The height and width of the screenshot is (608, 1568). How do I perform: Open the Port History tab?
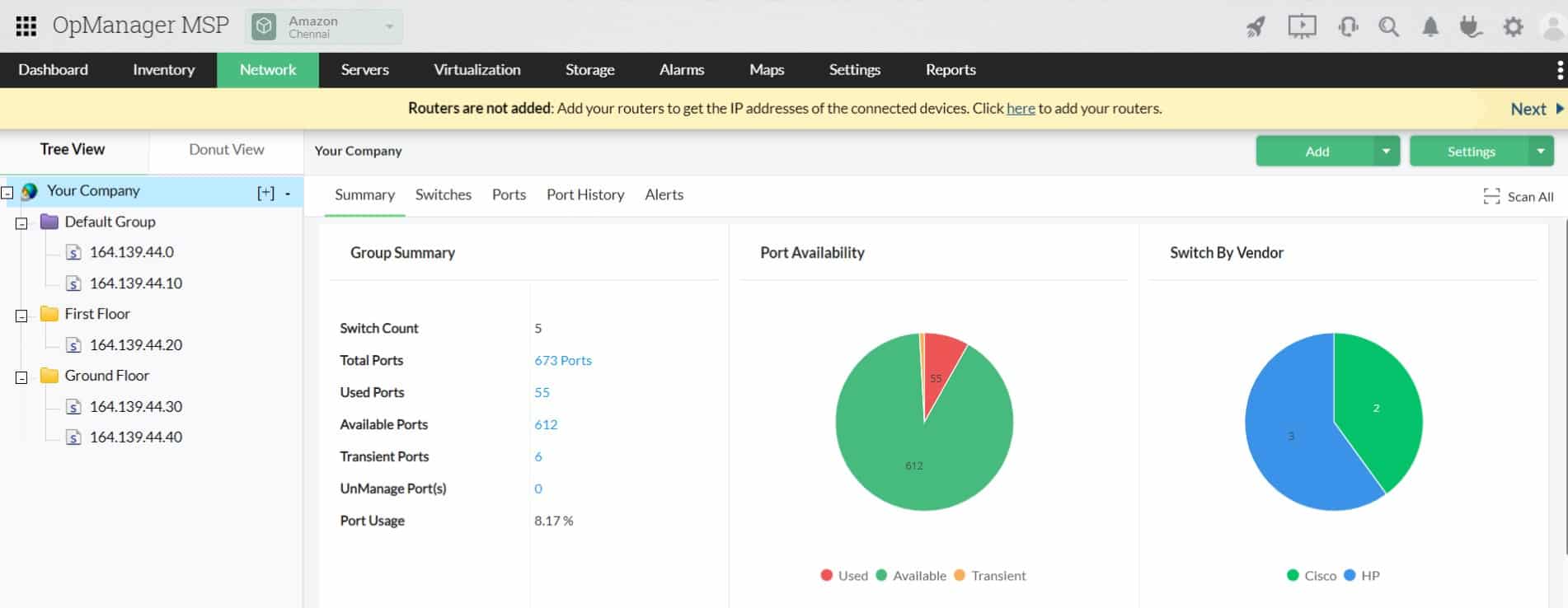[585, 195]
